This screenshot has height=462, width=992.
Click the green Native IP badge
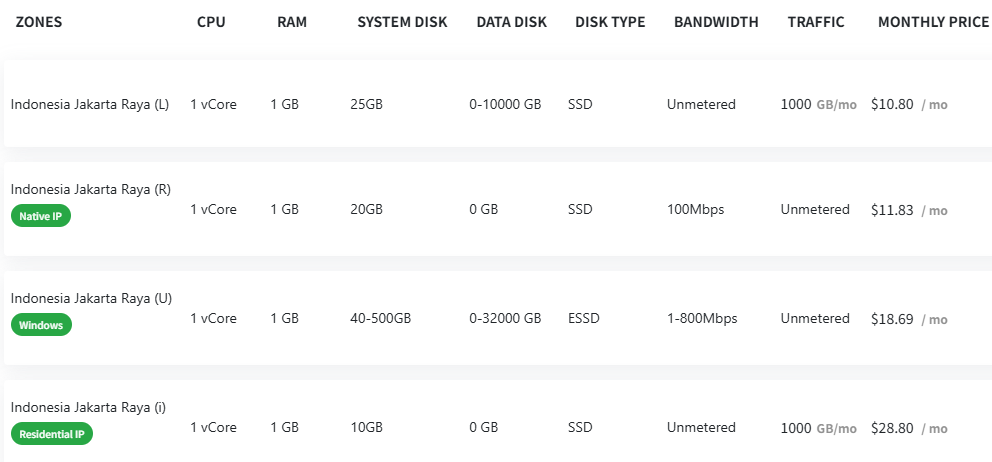tap(41, 216)
